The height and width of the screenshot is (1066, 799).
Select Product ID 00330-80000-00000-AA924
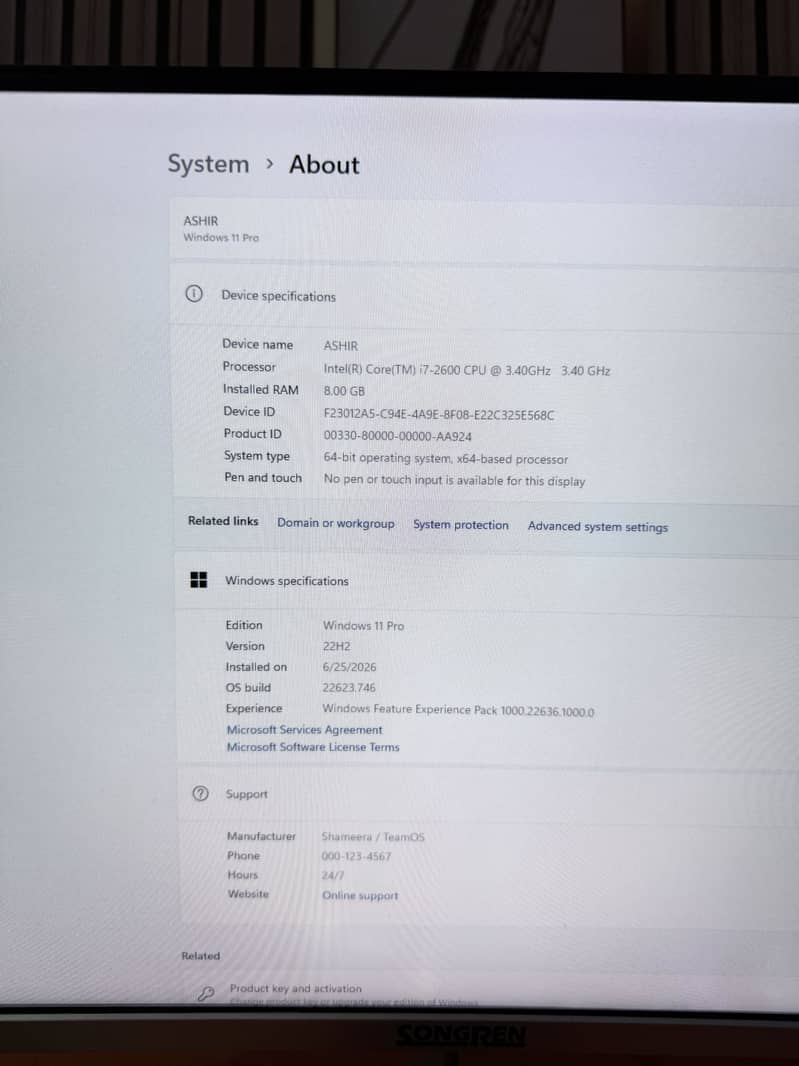point(397,436)
